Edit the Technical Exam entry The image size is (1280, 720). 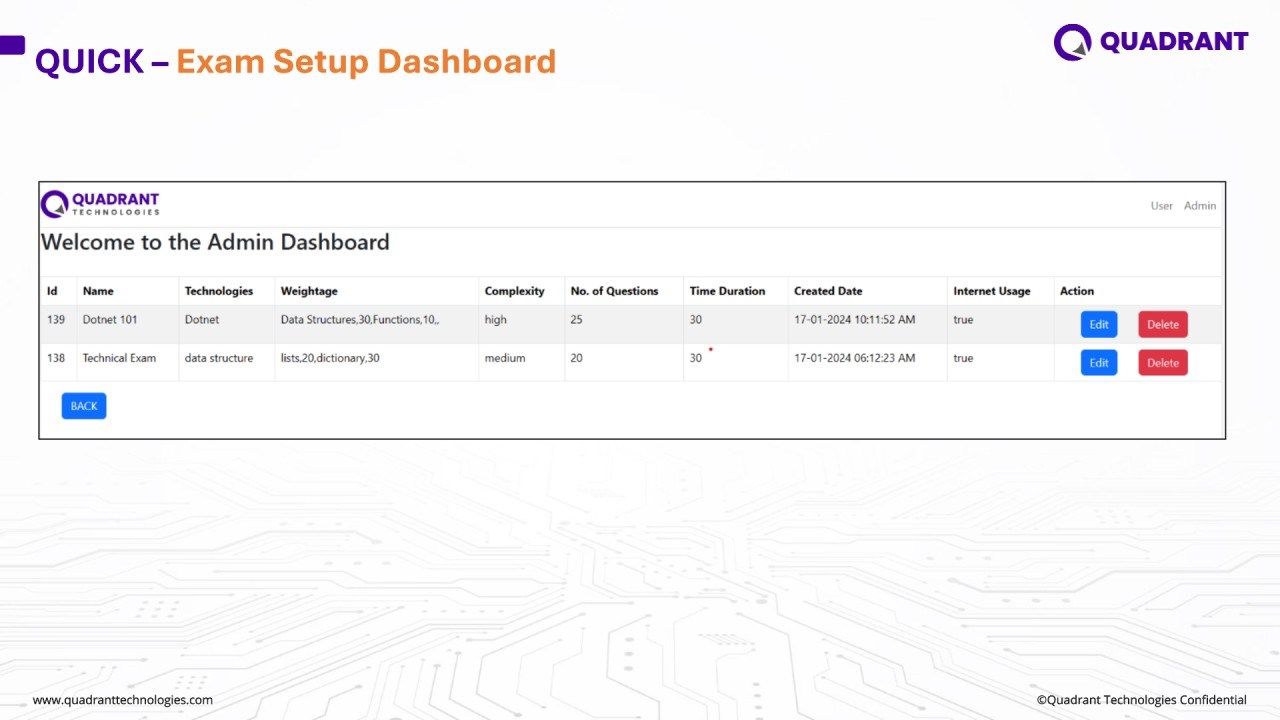(1099, 362)
